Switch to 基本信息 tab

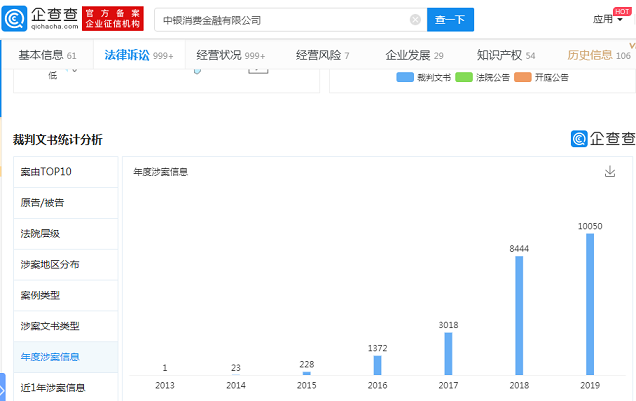click(x=47, y=55)
